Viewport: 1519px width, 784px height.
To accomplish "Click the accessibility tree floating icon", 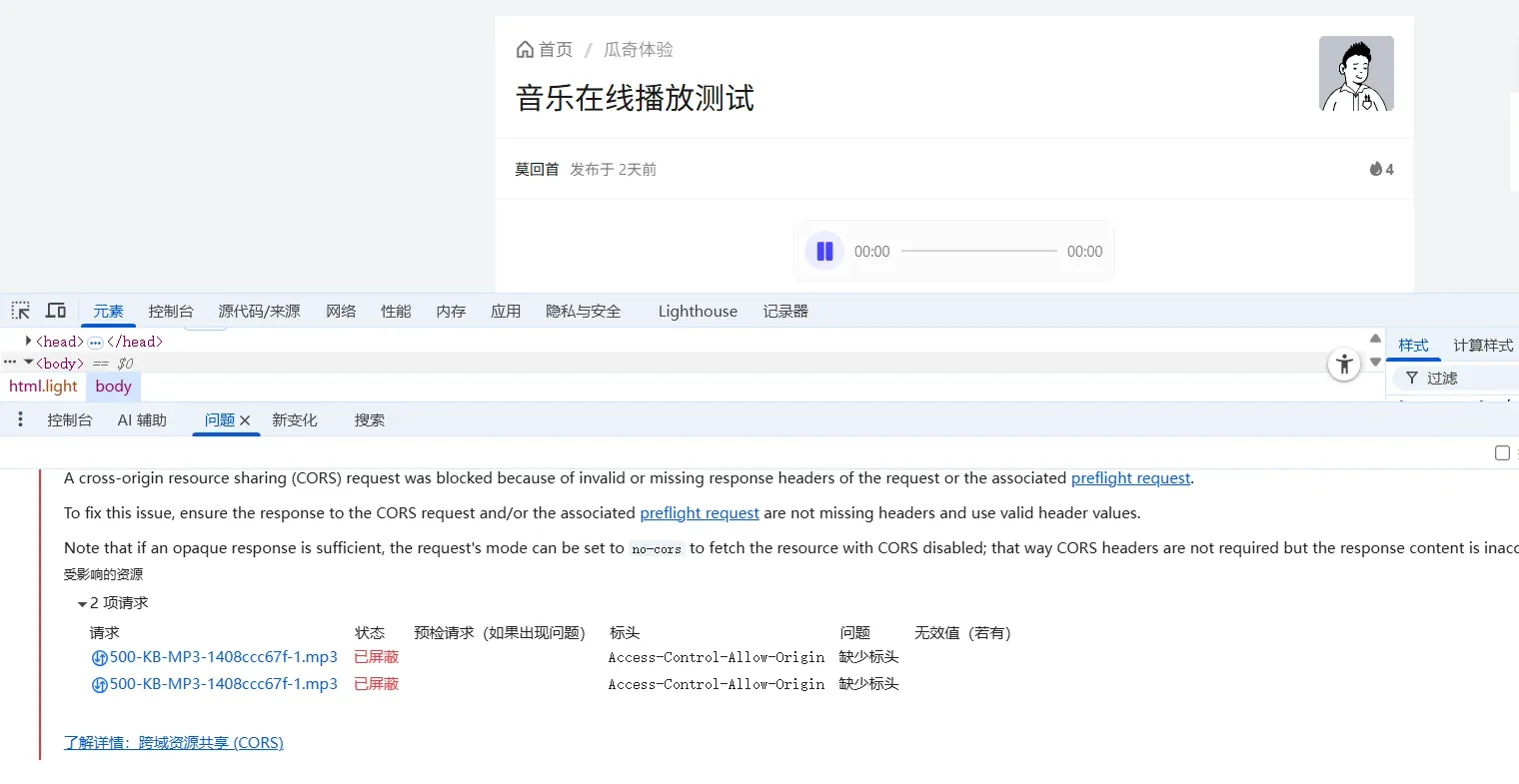I will (1344, 364).
